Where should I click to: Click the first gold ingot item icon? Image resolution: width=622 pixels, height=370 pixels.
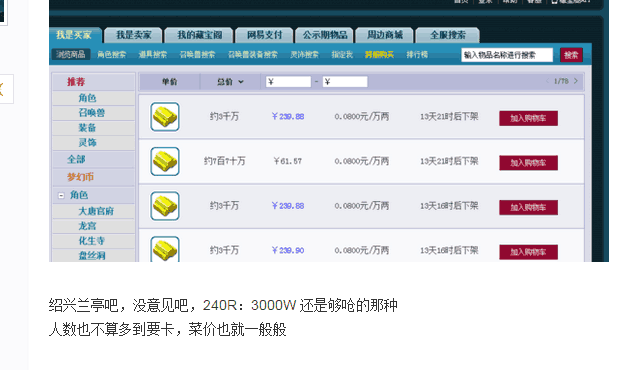pyautogui.click(x=165, y=117)
